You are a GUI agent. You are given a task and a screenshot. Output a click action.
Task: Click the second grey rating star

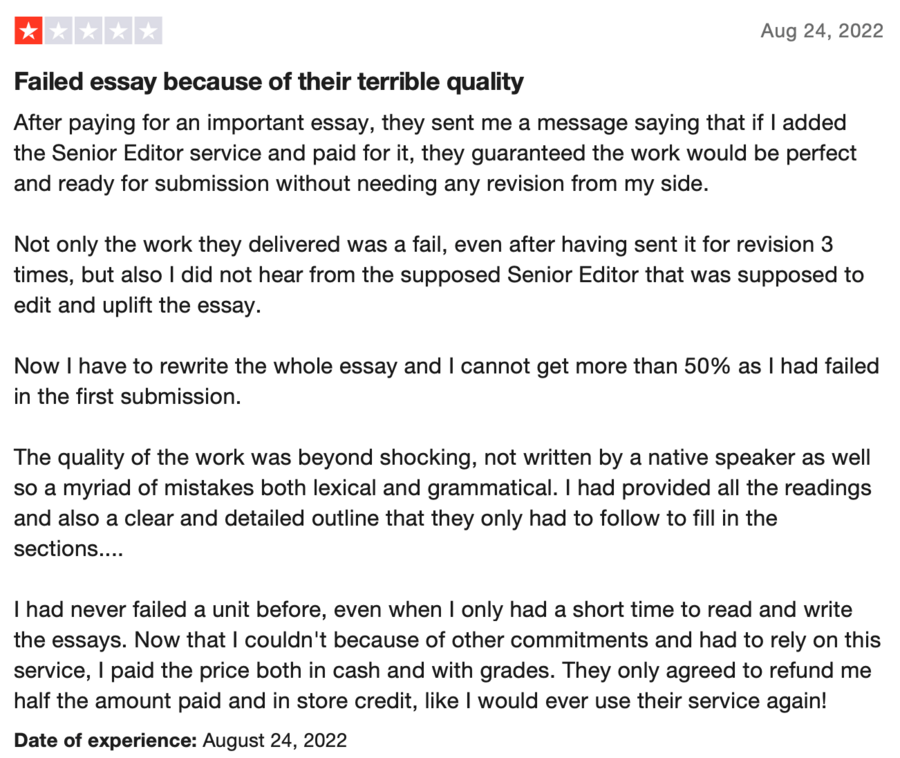pos(59,31)
